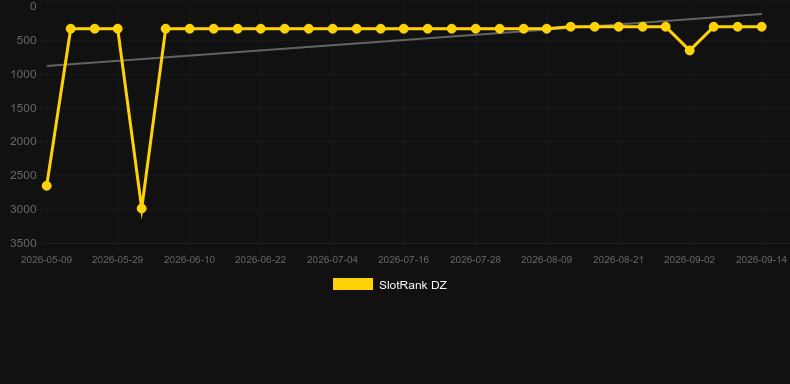Click the 2026-05-29 x-axis label
The width and height of the screenshot is (790, 384).
(117, 260)
